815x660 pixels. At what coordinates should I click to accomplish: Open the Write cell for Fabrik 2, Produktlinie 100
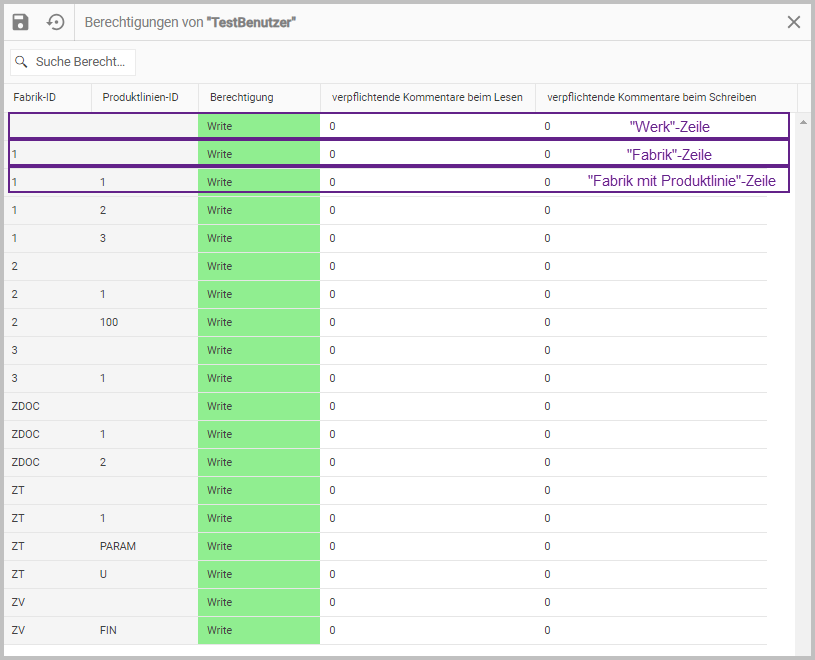[x=259, y=322]
